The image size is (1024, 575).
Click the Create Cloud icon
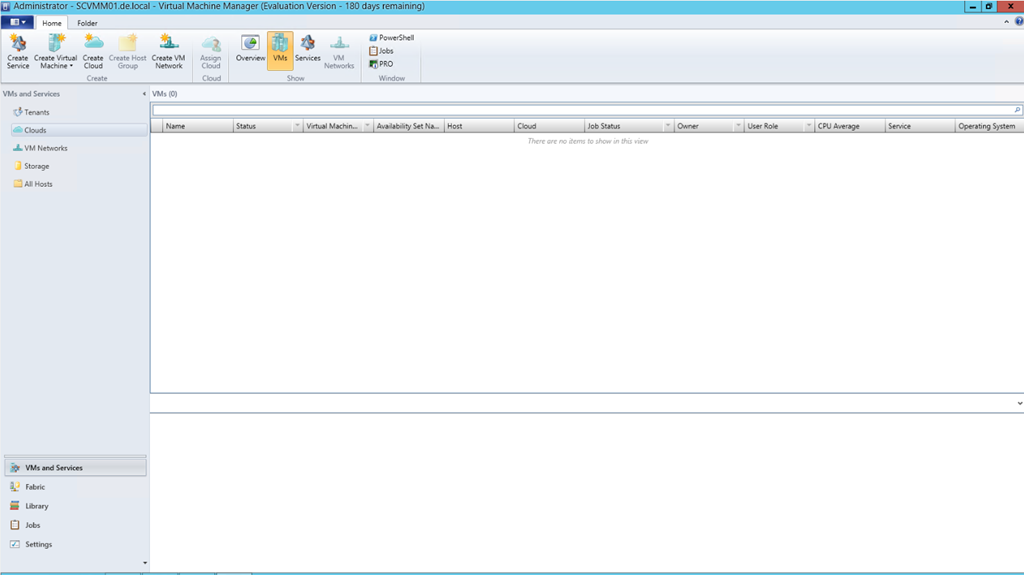click(93, 51)
